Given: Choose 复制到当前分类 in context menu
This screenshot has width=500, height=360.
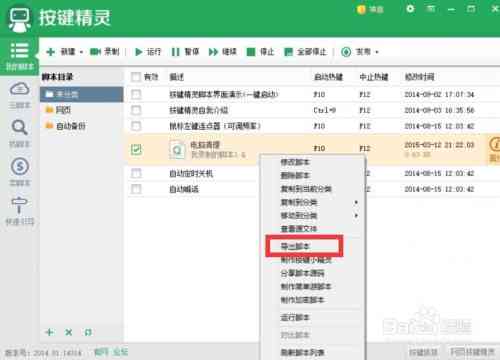Looking at the screenshot, I should click(x=306, y=189).
